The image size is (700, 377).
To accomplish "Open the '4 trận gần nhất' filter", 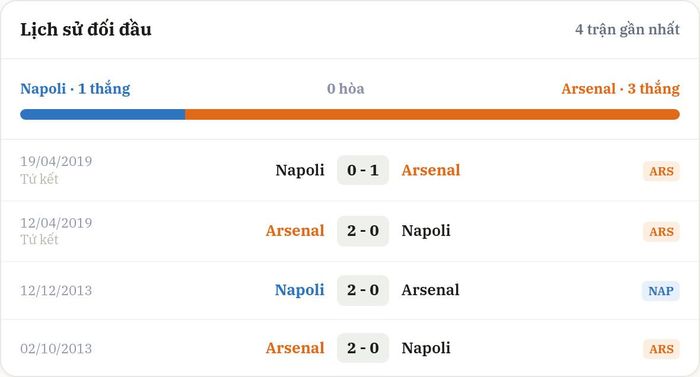I will click(627, 29).
